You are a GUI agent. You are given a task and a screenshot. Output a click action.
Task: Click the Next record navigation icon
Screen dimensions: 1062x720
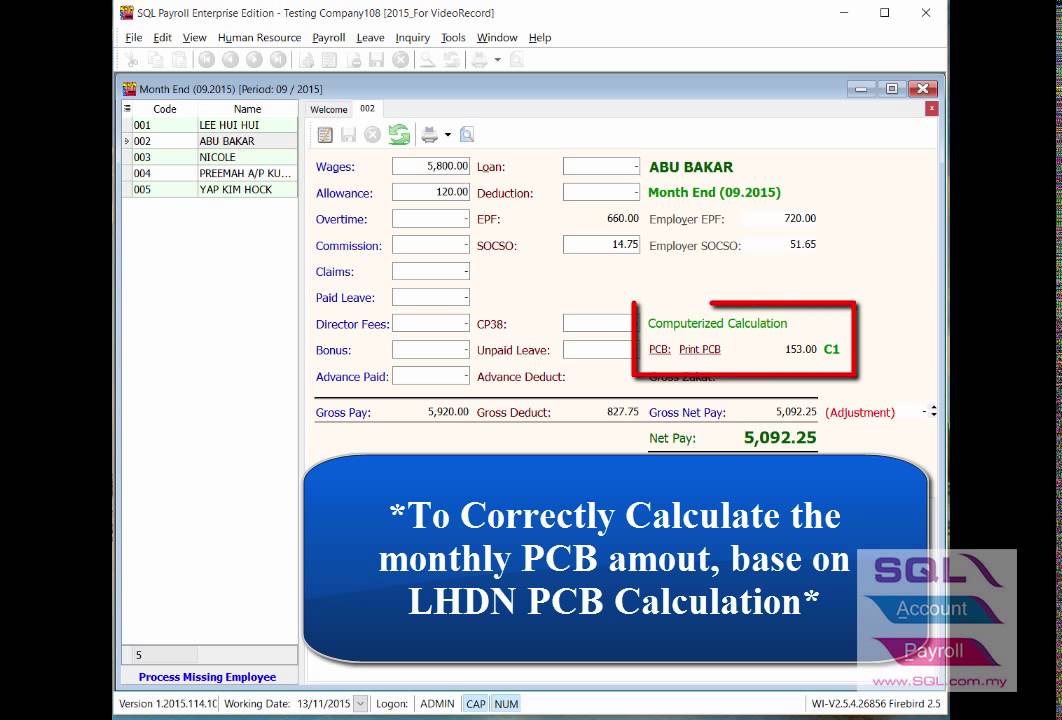coord(254,60)
